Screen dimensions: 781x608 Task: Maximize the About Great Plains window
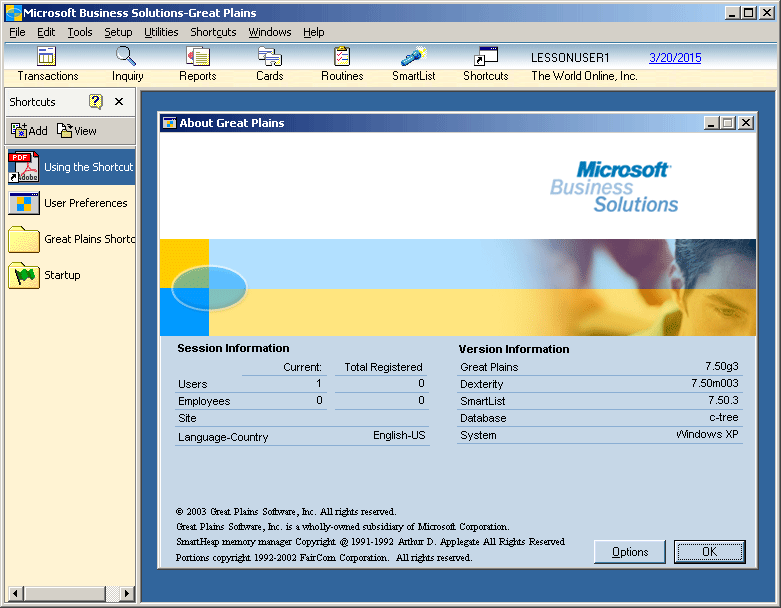coord(728,123)
